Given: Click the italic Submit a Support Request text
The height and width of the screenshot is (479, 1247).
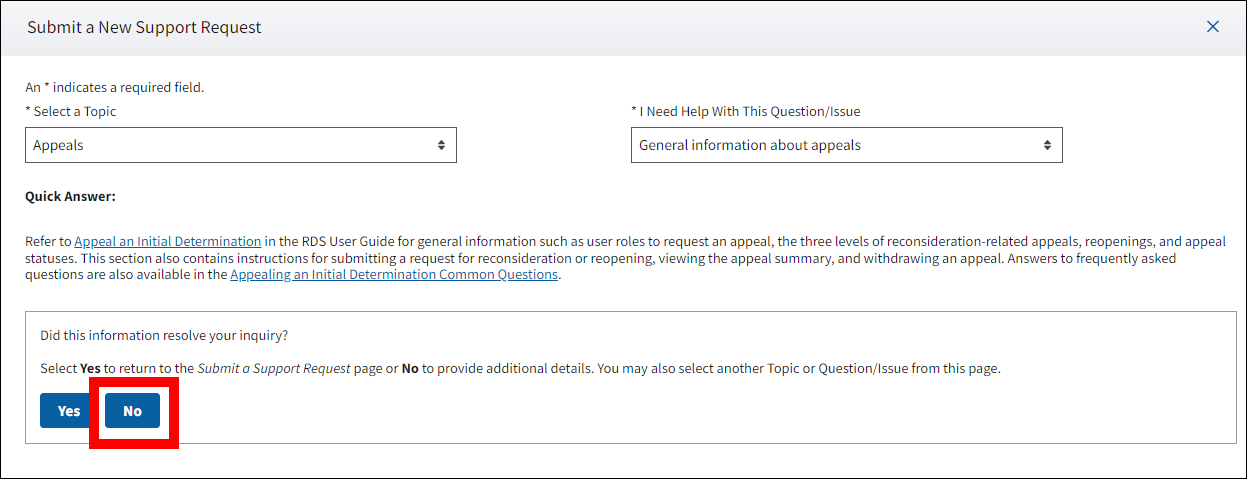Looking at the screenshot, I should tap(274, 368).
